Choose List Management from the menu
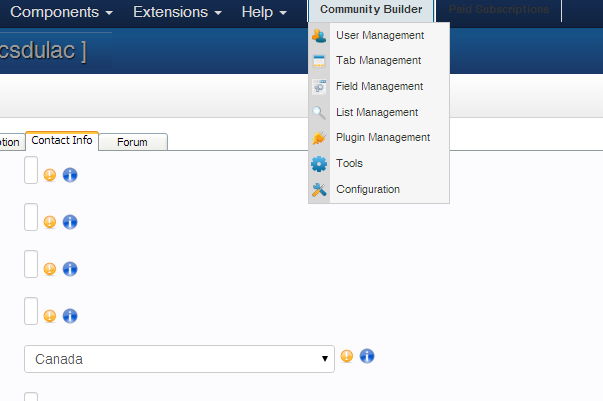This screenshot has height=401, width=603. (379, 112)
